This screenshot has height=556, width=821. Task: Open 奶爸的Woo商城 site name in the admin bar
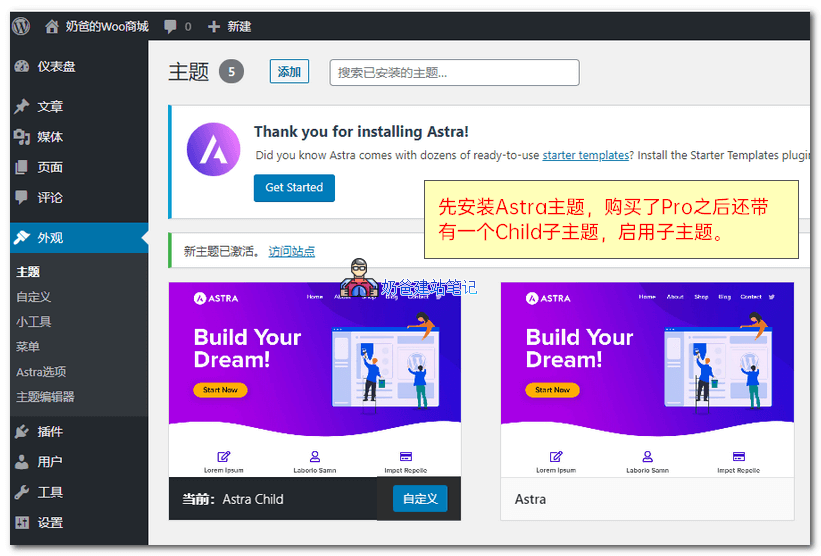(x=107, y=26)
